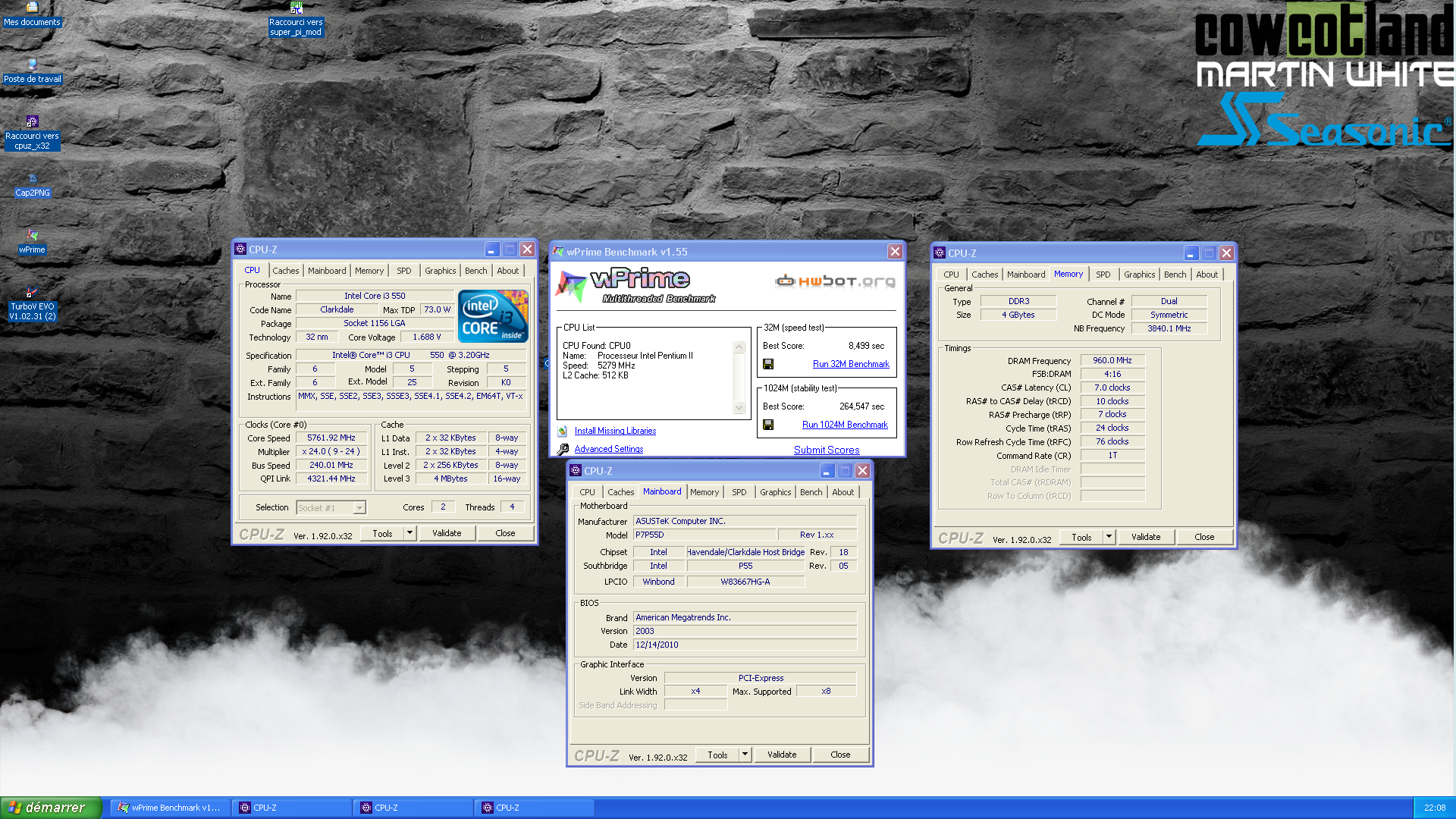Minimize the CPU-Z Memory window

coord(1191,253)
